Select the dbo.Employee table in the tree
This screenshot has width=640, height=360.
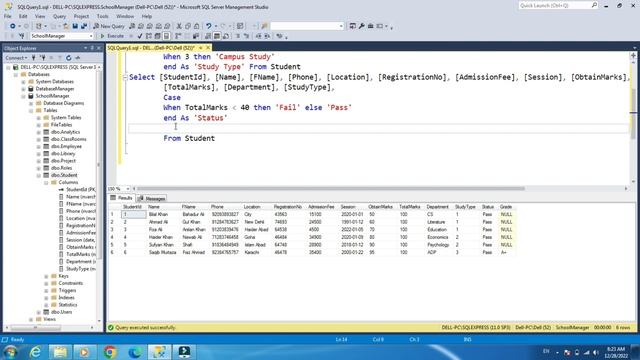pos(66,146)
